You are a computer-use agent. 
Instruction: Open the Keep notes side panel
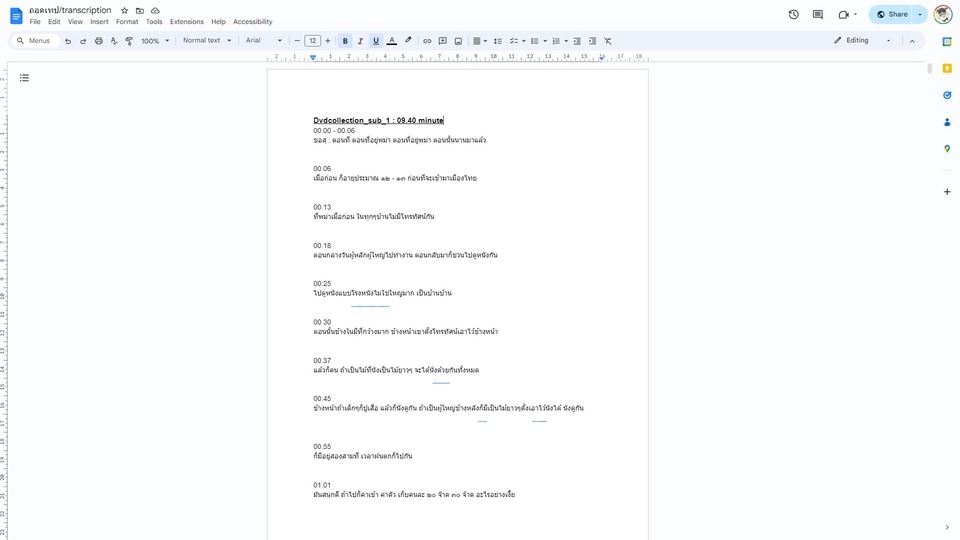pyautogui.click(x=947, y=69)
